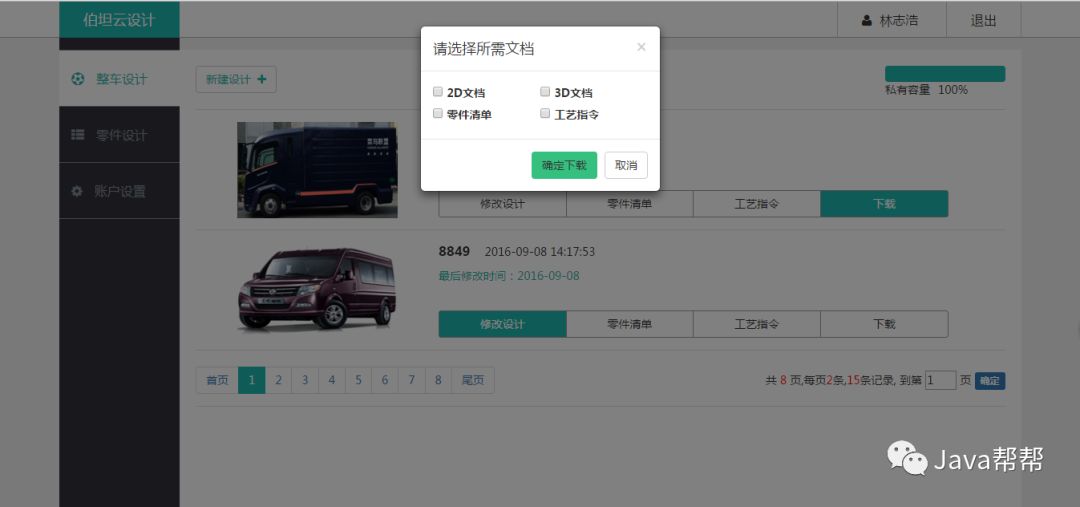
Task: Click the purple van thumbnail
Action: pyautogui.click(x=317, y=289)
